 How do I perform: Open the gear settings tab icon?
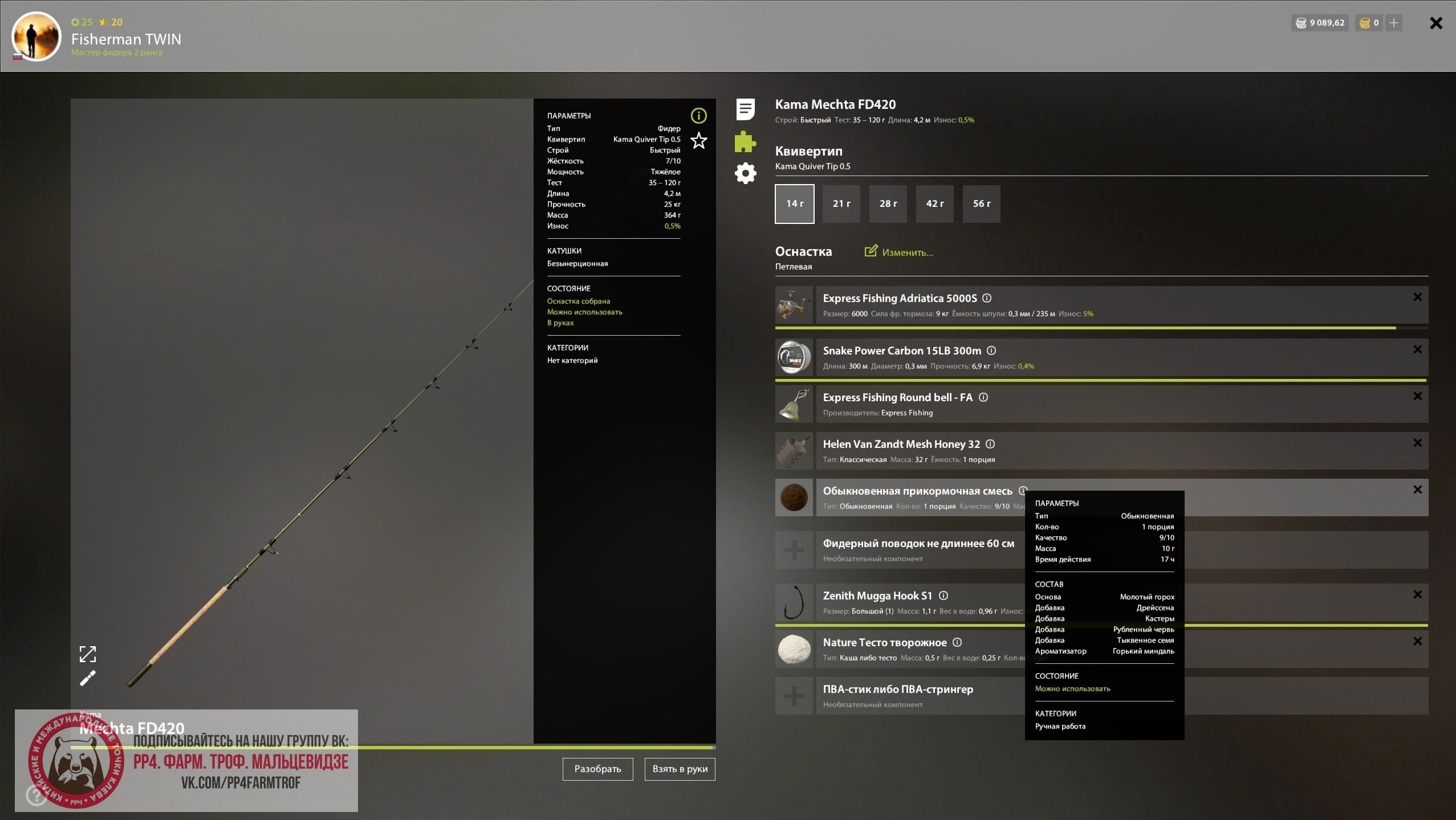point(745,173)
